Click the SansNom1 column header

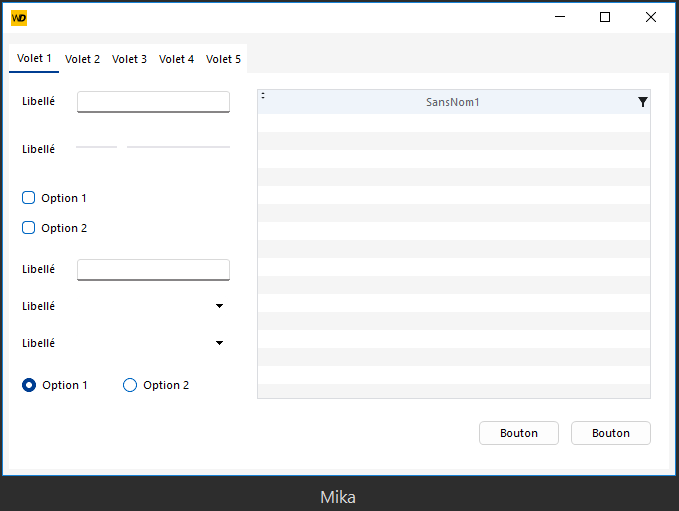pos(452,102)
